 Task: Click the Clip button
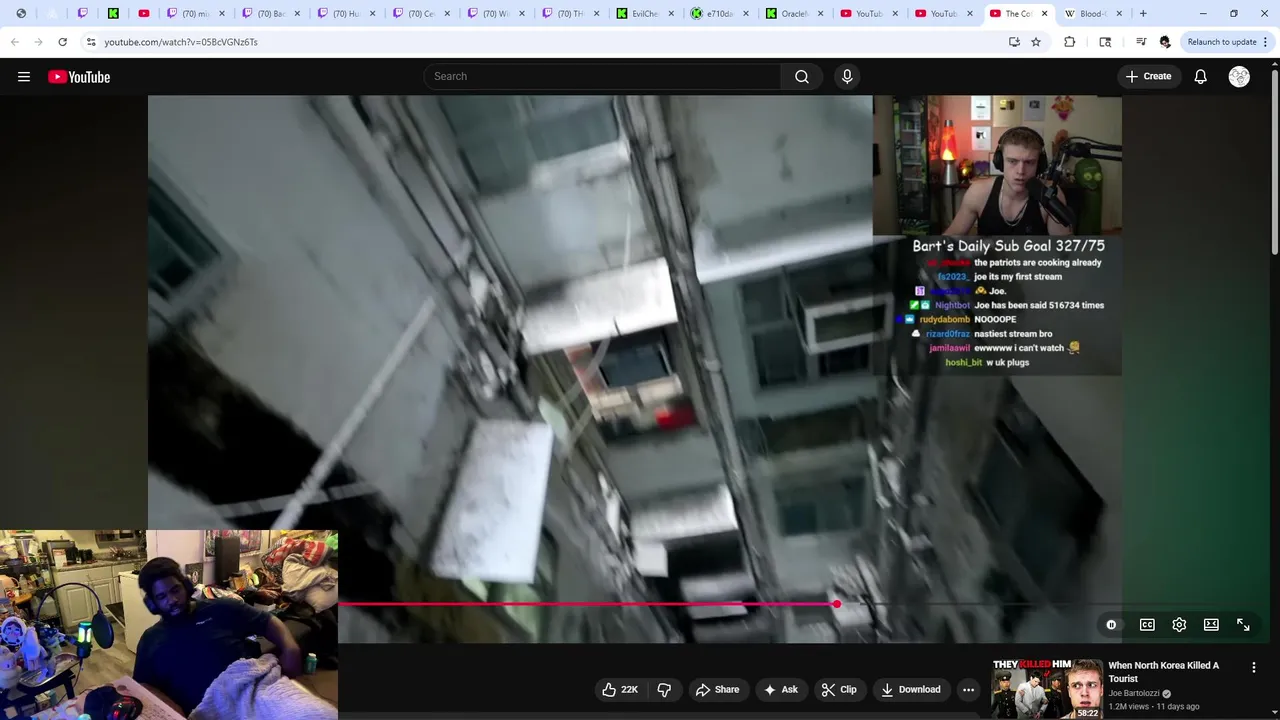point(839,689)
